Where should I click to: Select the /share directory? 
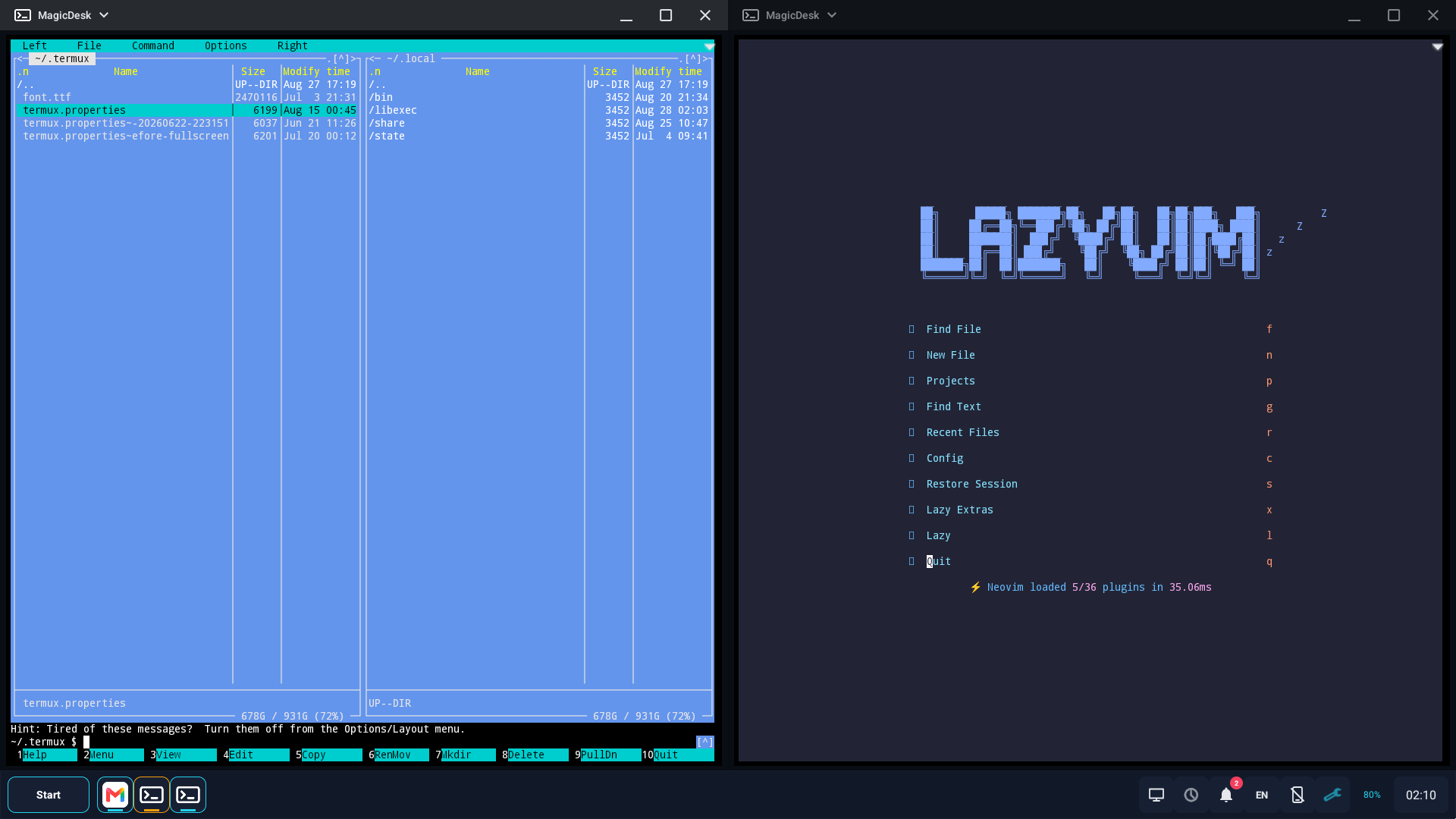coord(539,123)
